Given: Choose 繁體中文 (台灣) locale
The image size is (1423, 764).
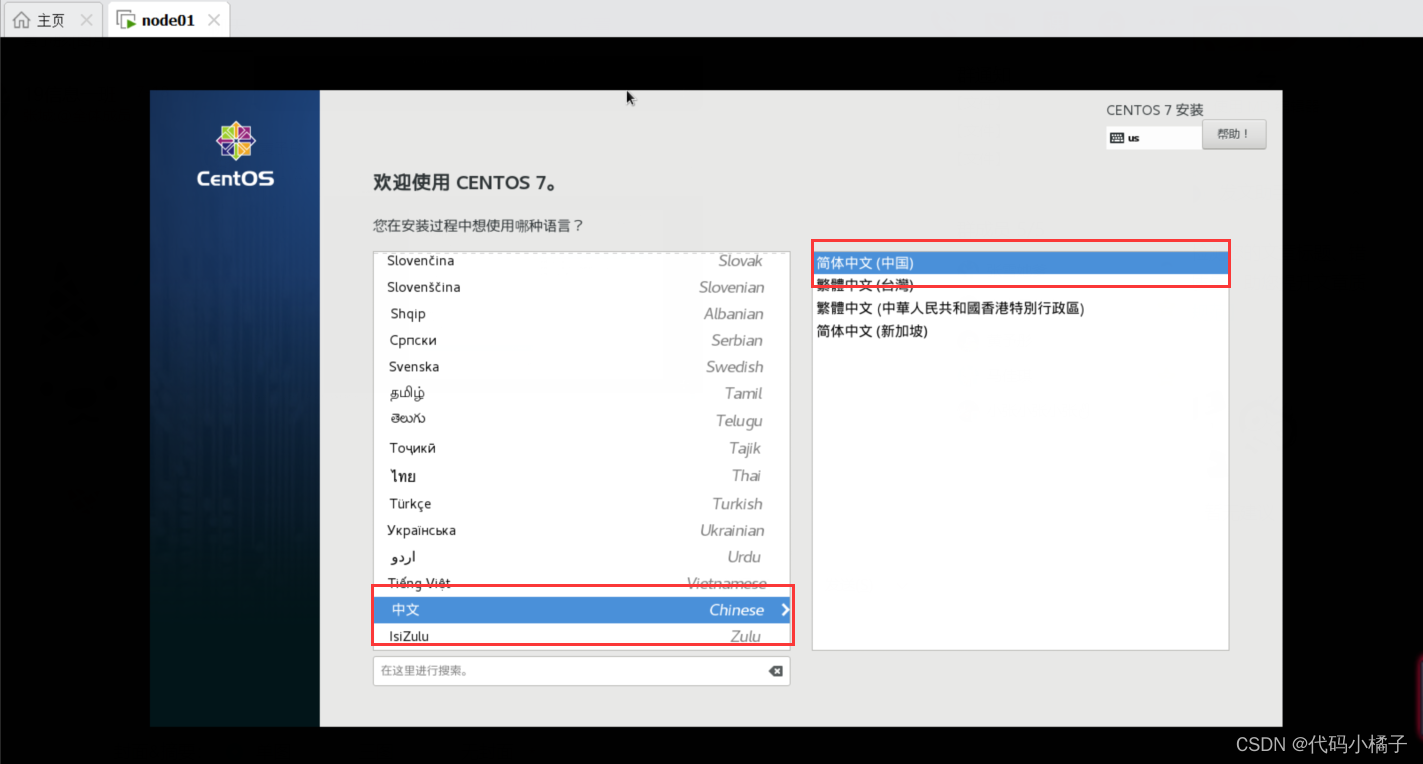Looking at the screenshot, I should click(x=1020, y=286).
